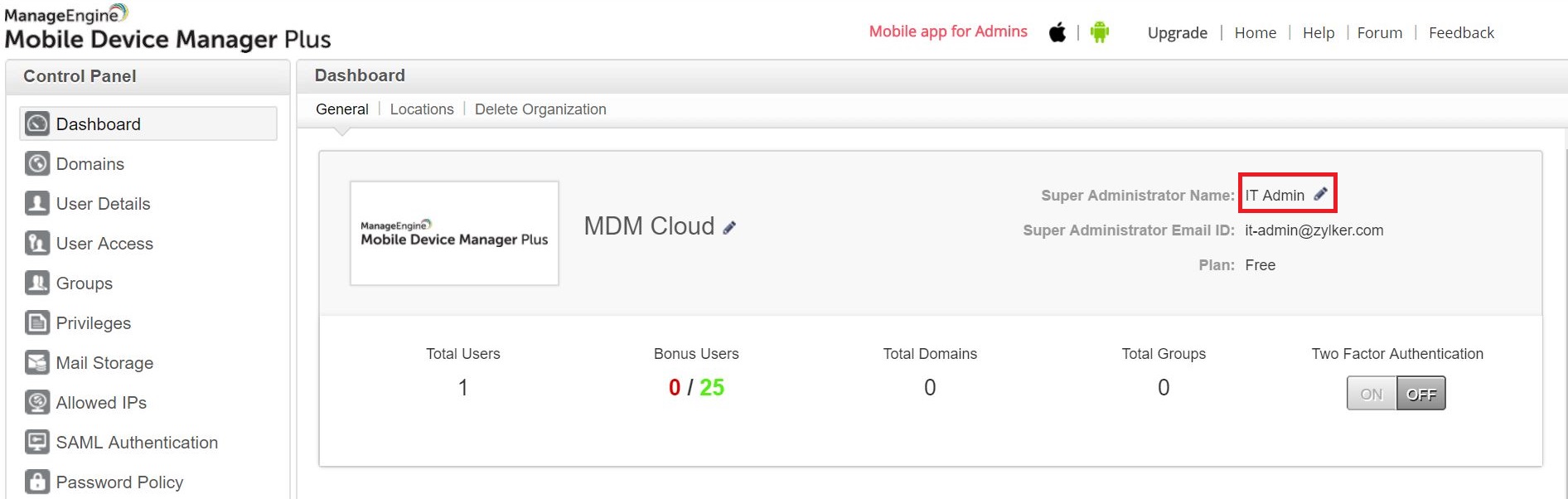This screenshot has width=1568, height=499.
Task: Switch to the General tab
Action: tap(342, 109)
